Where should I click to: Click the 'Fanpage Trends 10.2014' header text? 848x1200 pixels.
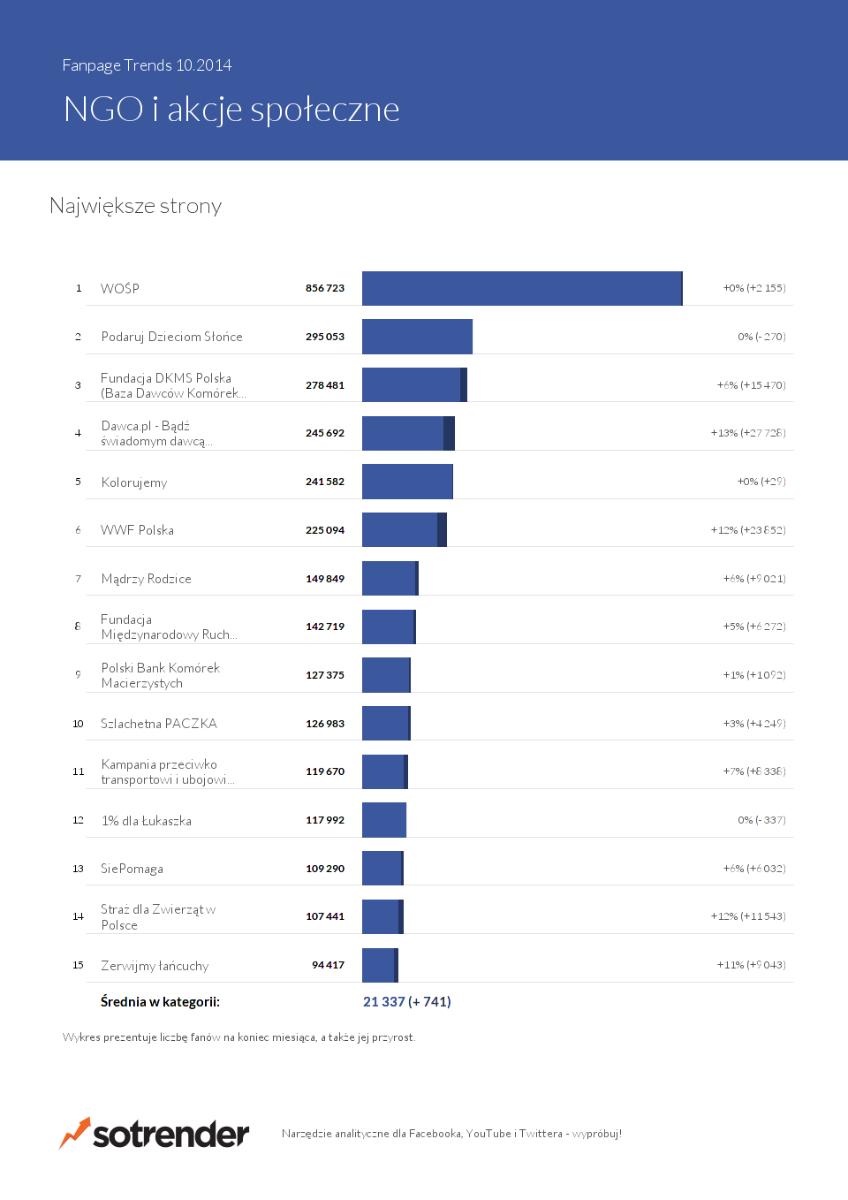click(147, 66)
